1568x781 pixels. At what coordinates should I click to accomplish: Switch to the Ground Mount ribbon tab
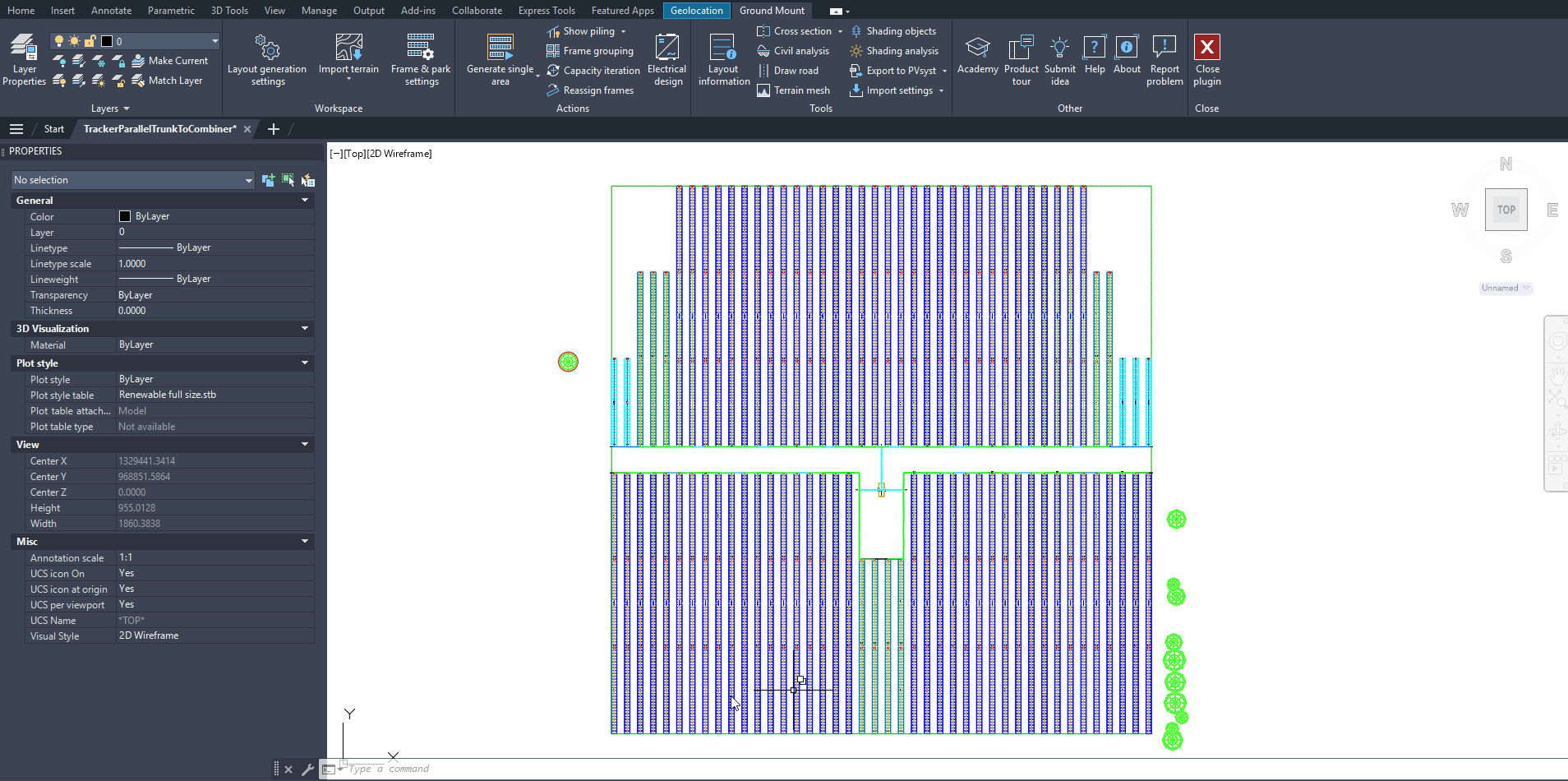771,11
